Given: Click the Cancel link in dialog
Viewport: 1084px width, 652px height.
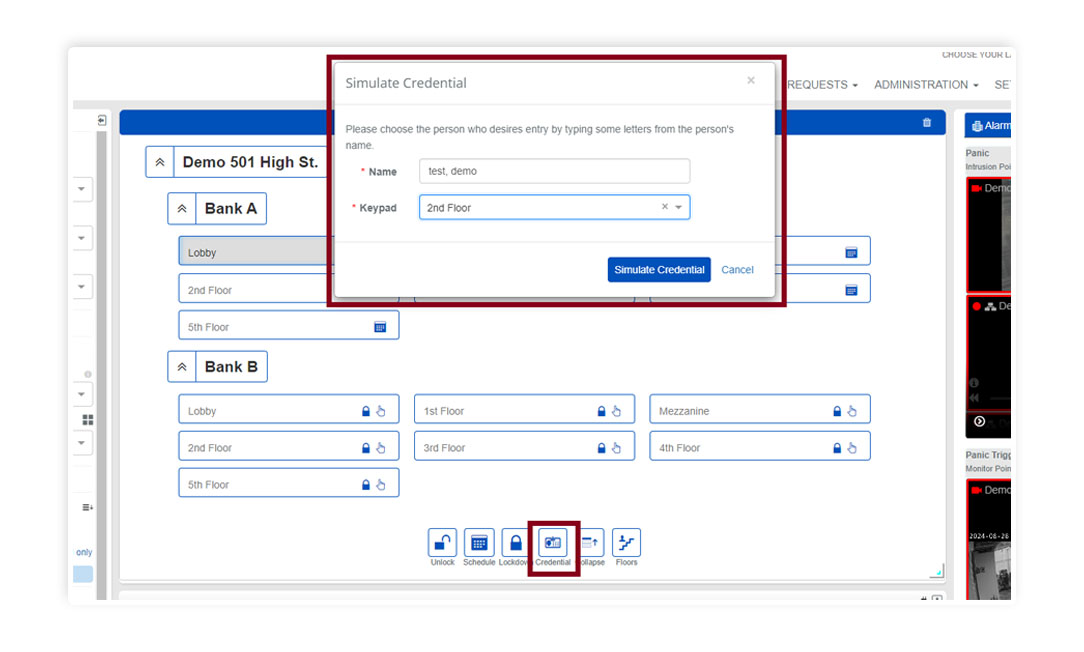Looking at the screenshot, I should point(737,270).
